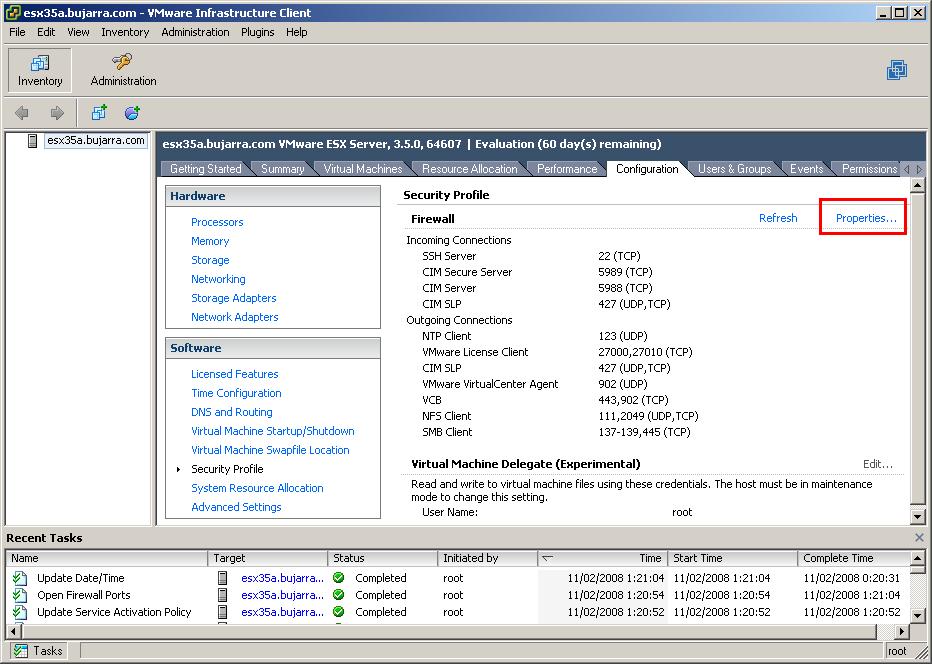
Task: Open the Plugins menu
Action: [257, 32]
